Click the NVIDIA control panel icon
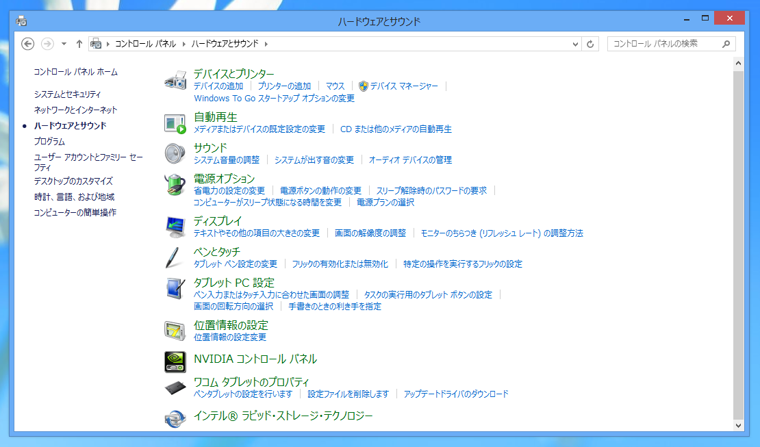Screen dimensions: 760x447 click(175, 362)
